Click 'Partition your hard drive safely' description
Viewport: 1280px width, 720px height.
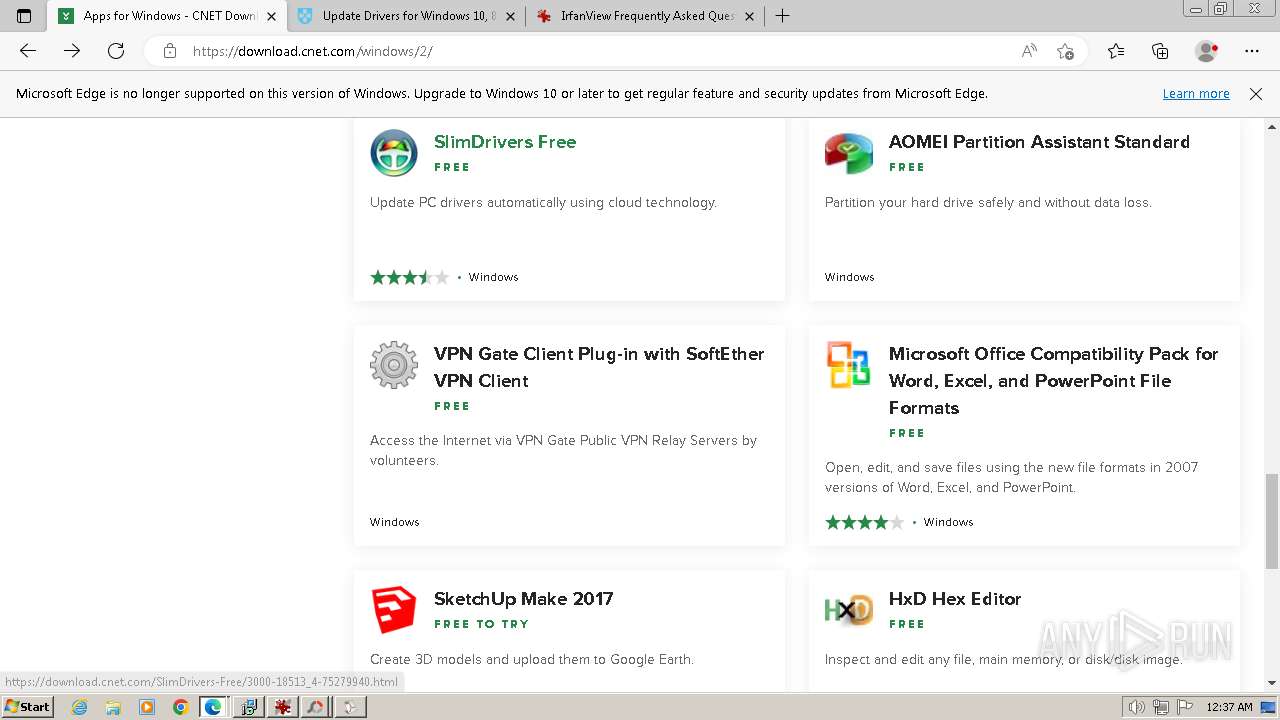988,203
